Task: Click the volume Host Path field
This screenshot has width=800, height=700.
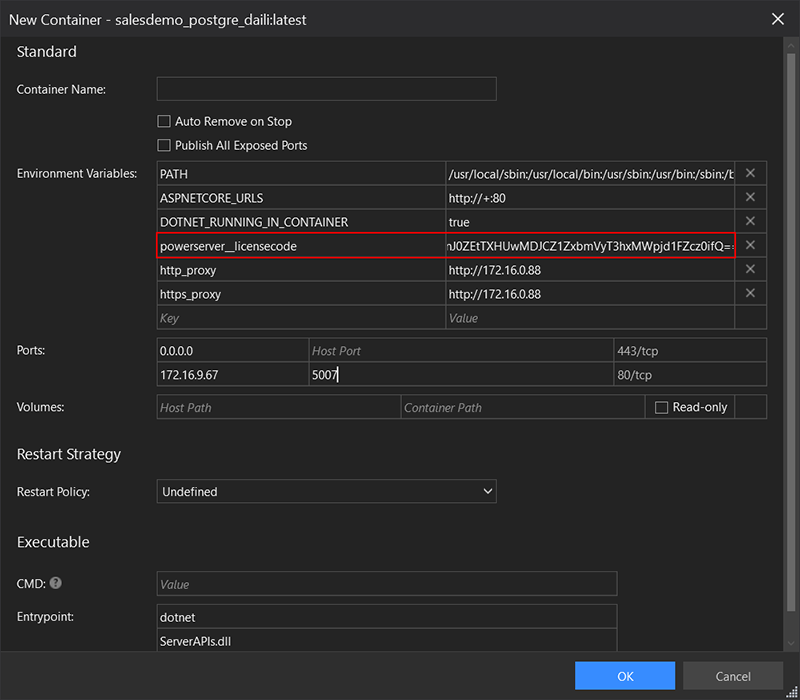Action: [x=278, y=407]
